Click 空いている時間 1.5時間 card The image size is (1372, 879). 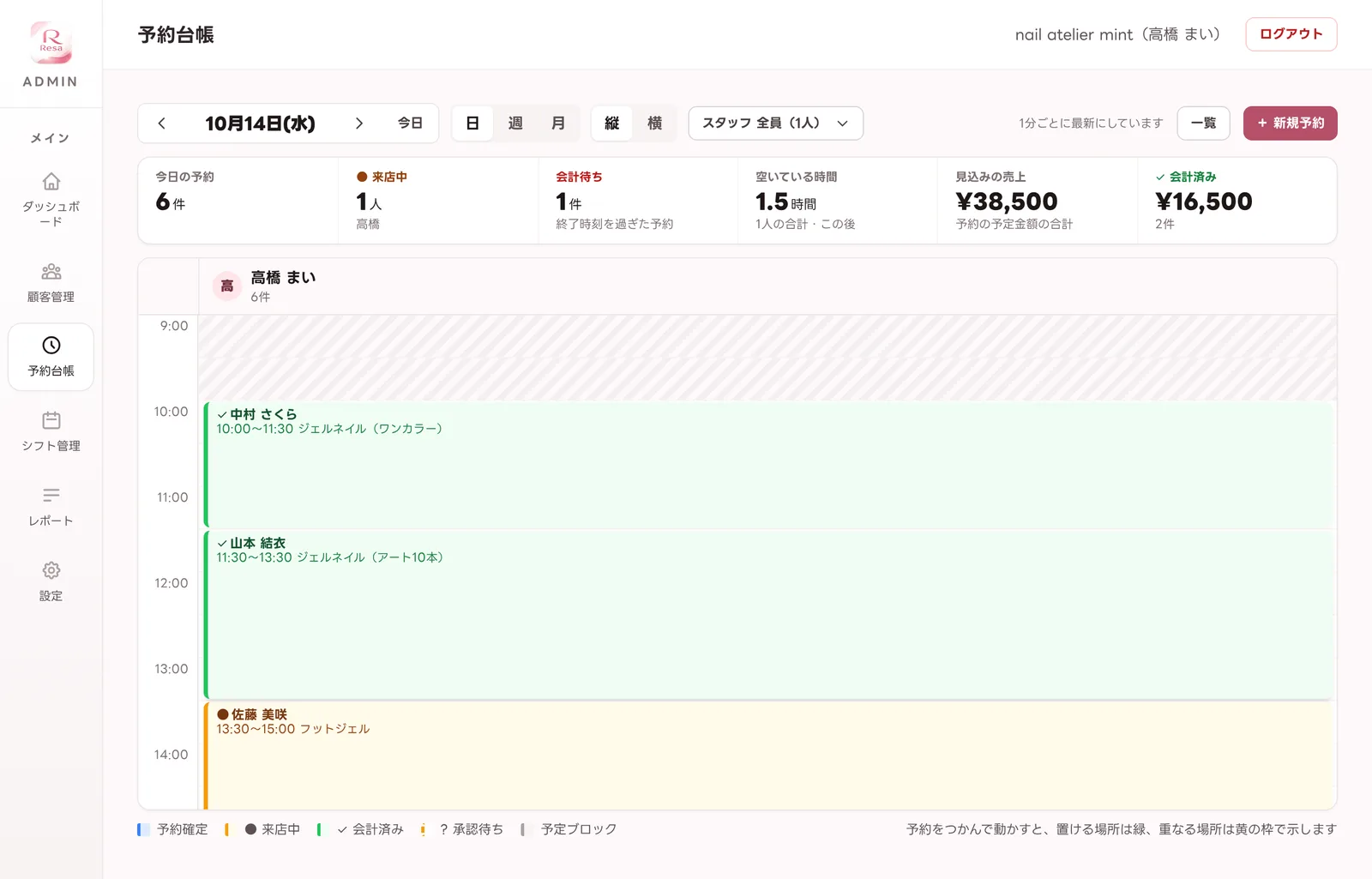click(x=838, y=201)
